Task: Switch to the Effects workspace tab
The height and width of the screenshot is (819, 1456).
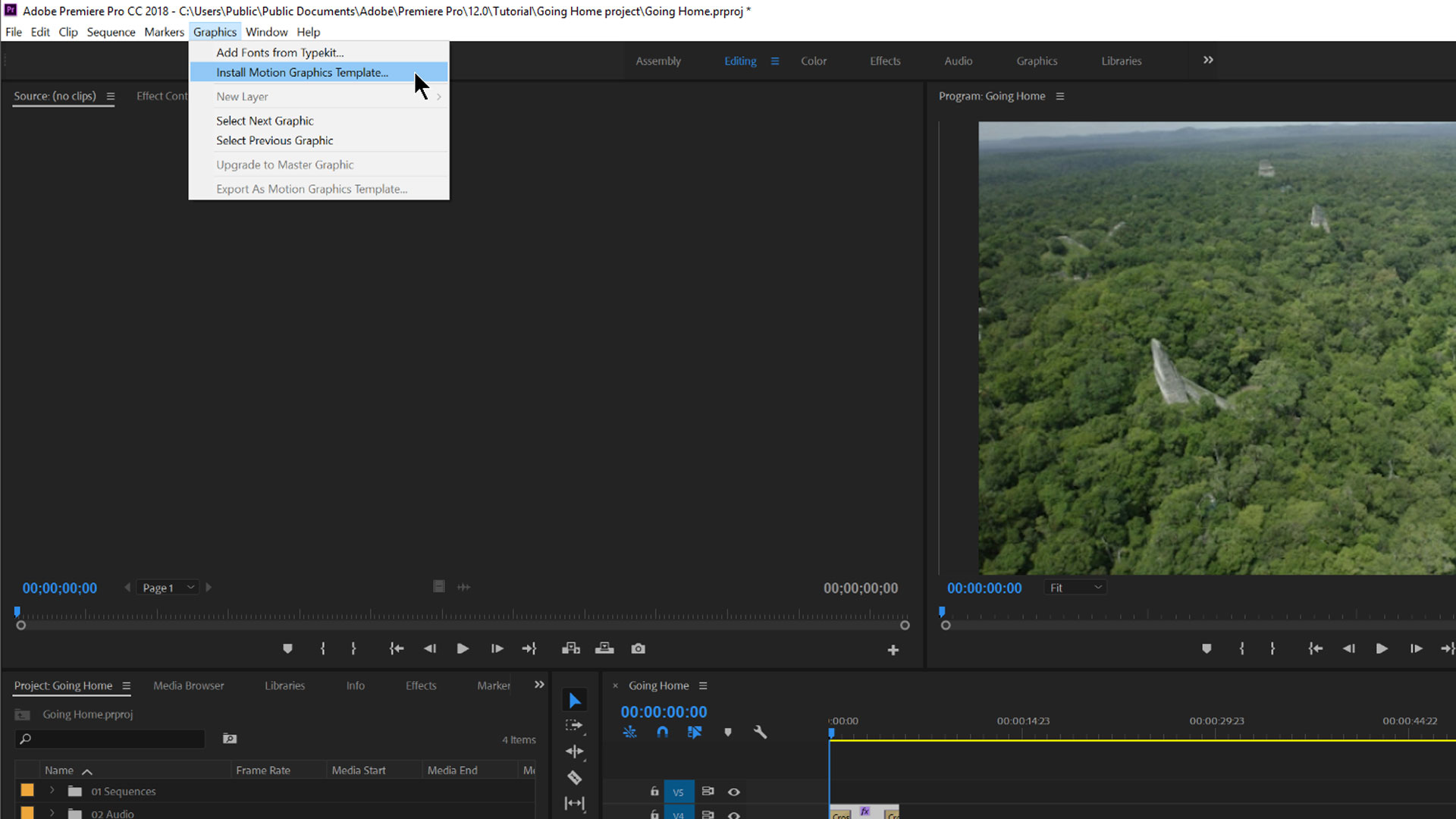Action: click(x=885, y=61)
